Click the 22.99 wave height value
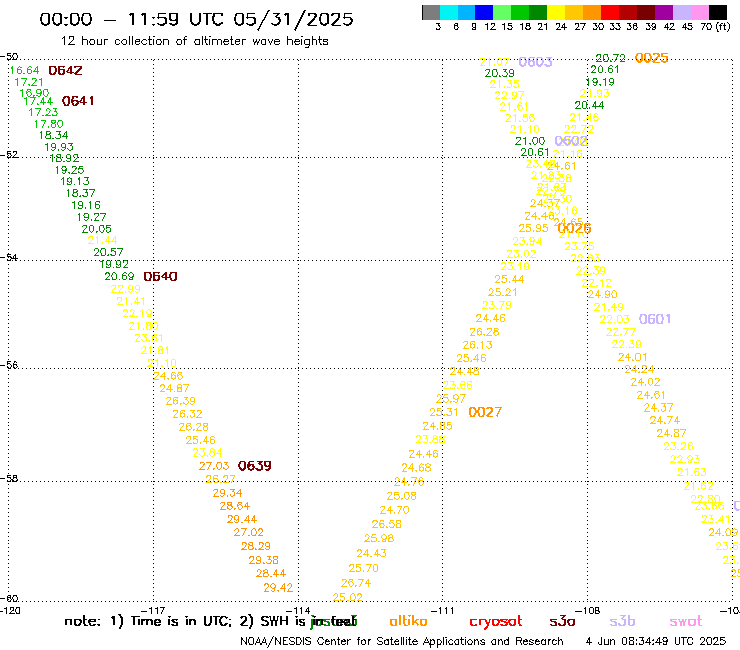The height and width of the screenshot is (650, 740). 126,289
